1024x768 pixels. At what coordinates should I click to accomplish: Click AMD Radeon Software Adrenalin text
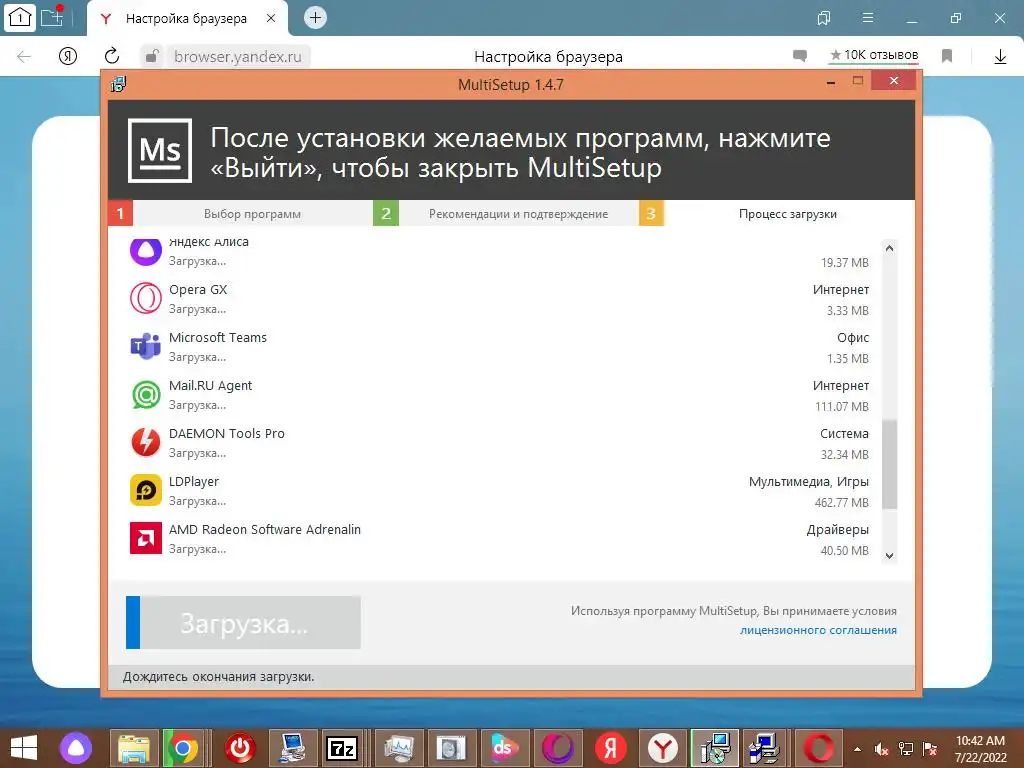pyautogui.click(x=264, y=529)
